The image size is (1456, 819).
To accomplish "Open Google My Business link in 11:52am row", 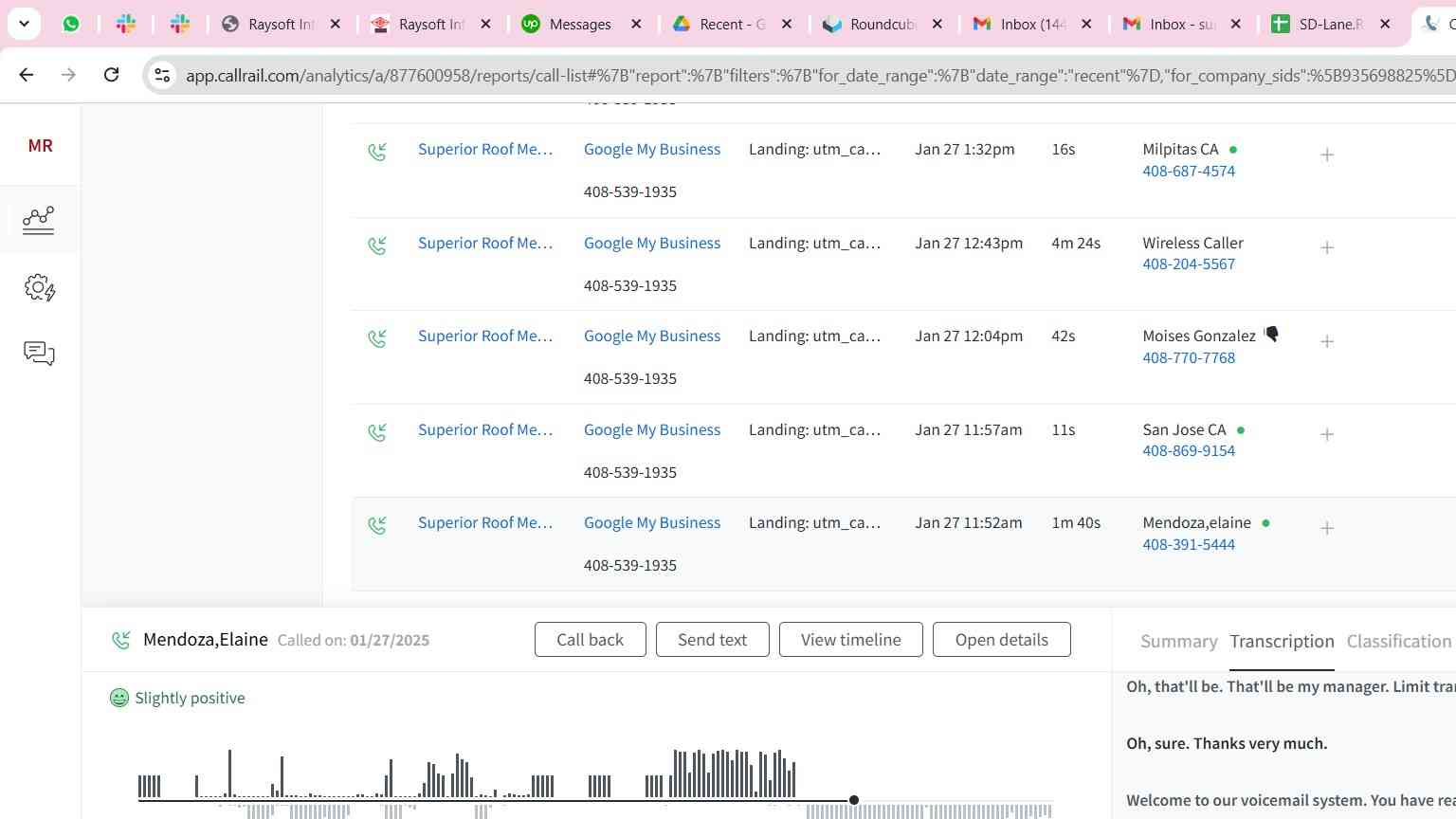I will 652,522.
